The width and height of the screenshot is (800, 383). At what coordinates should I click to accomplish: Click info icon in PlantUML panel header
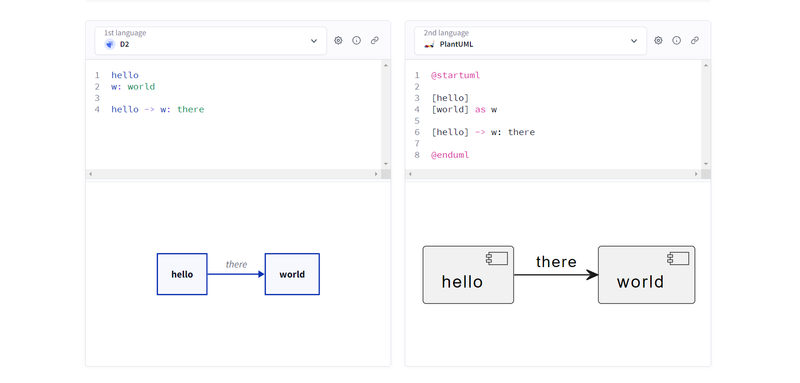point(677,40)
